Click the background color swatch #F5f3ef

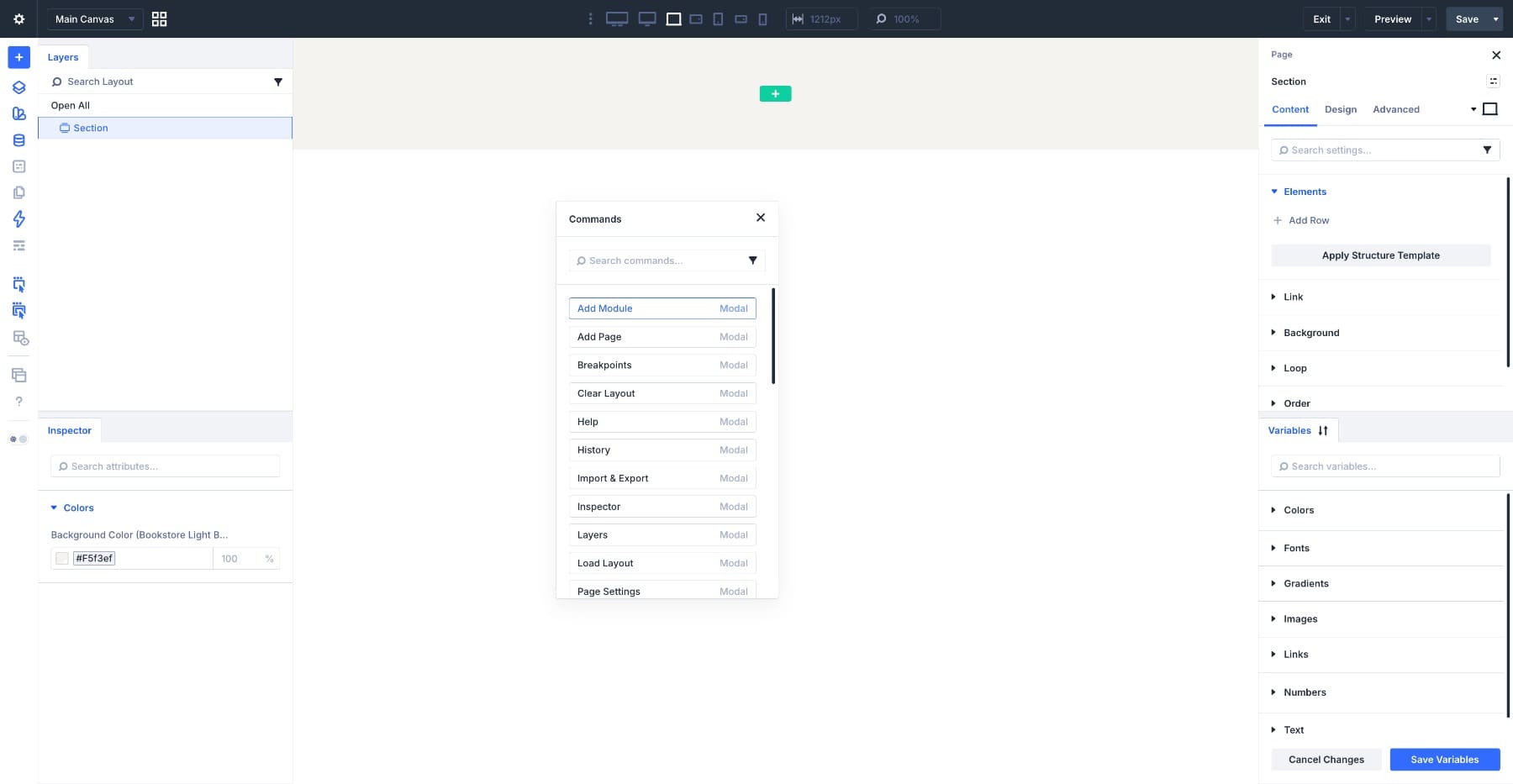62,558
